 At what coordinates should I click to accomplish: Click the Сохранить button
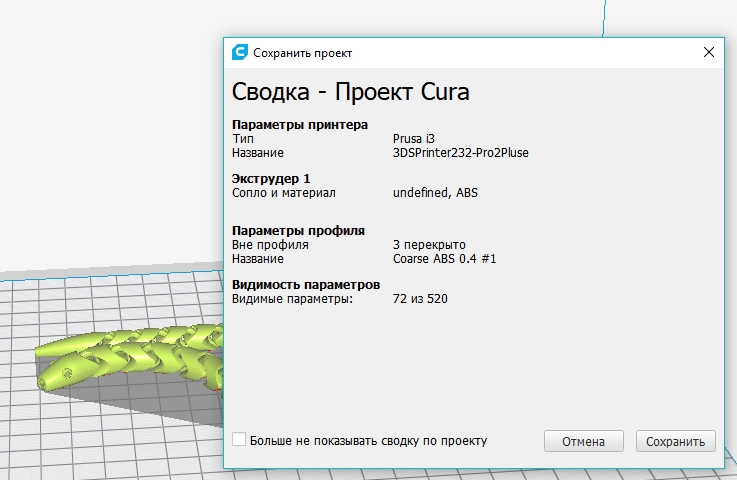(675, 441)
